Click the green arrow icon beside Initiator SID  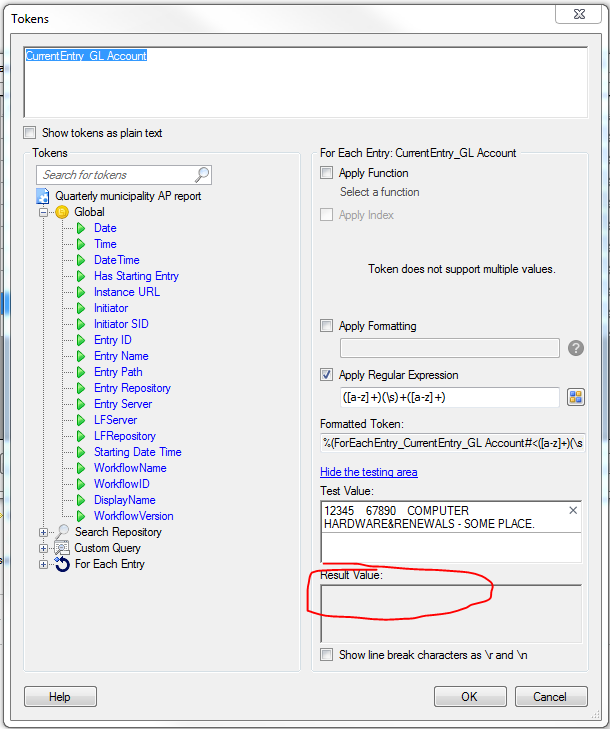coord(81,324)
